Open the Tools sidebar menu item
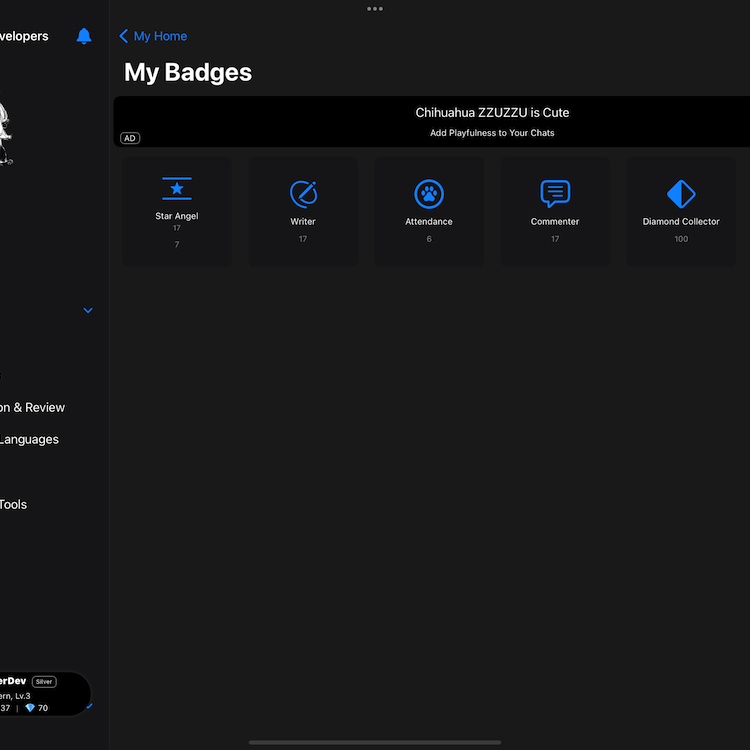Viewport: 750px width, 750px height. coord(14,504)
